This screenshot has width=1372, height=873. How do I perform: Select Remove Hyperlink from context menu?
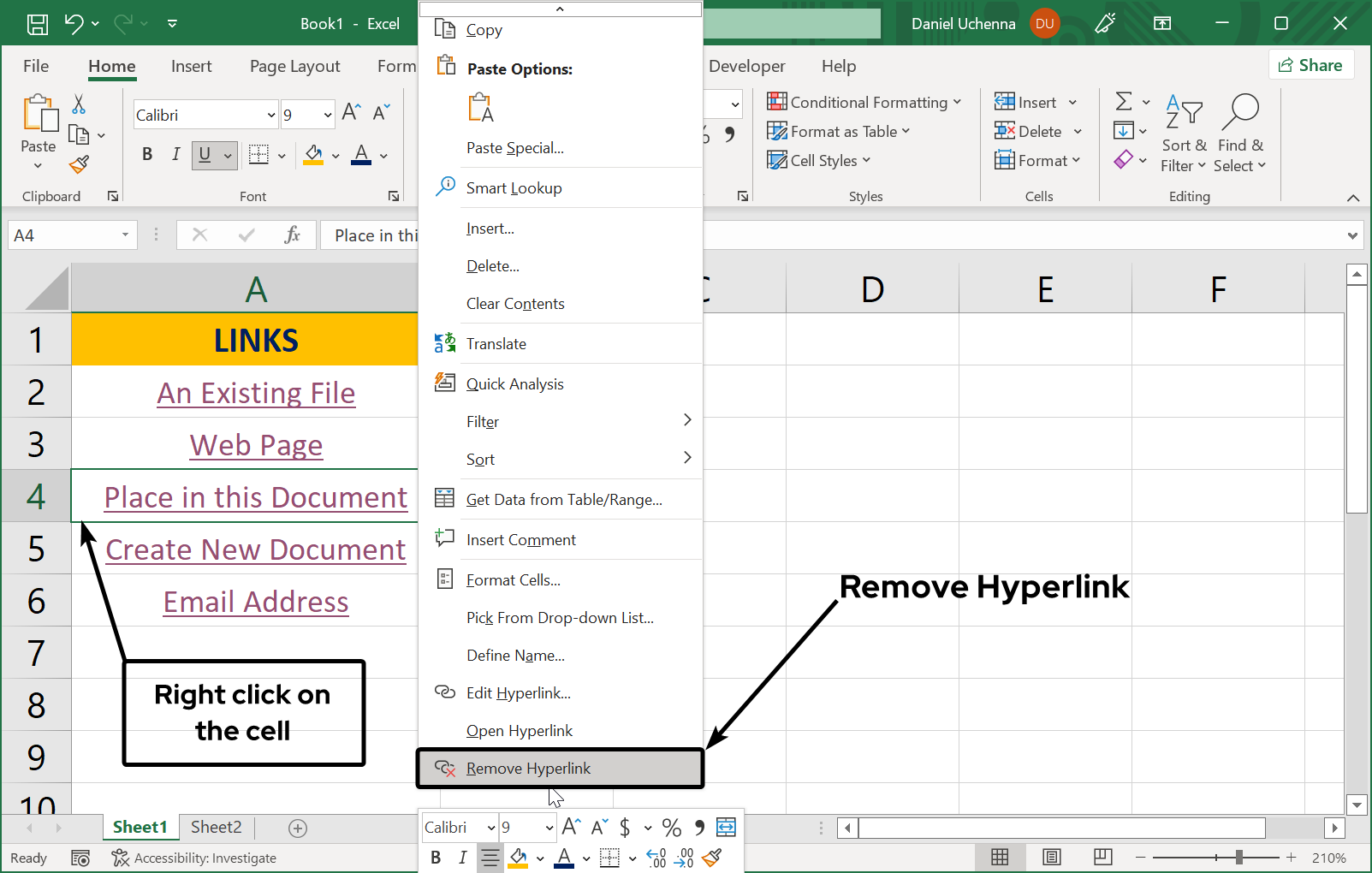click(528, 769)
